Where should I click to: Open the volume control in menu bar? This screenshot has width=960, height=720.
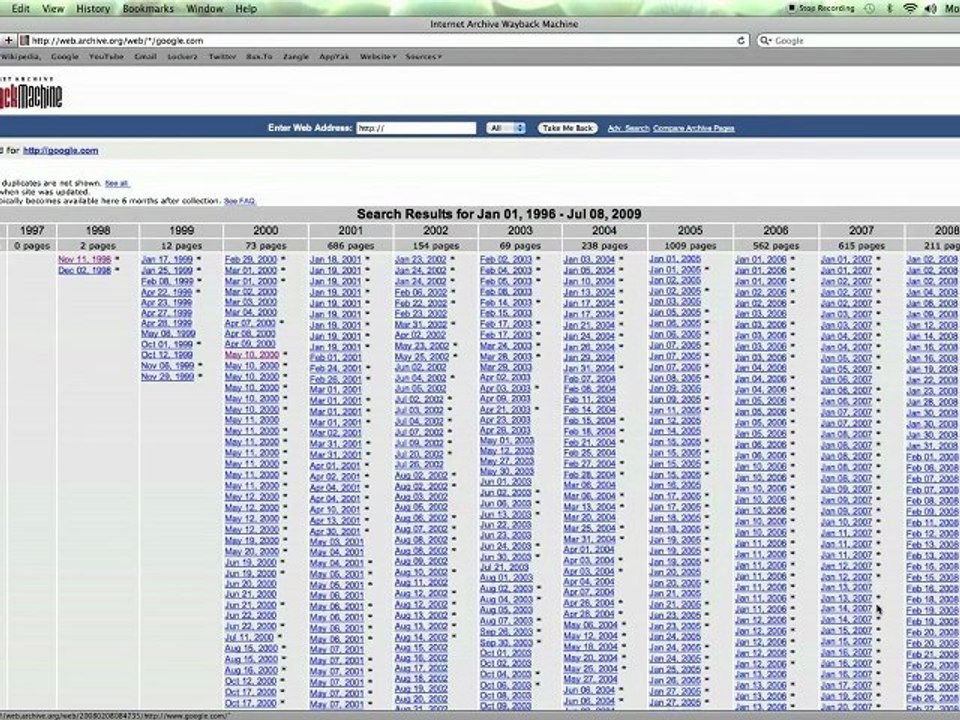[931, 8]
